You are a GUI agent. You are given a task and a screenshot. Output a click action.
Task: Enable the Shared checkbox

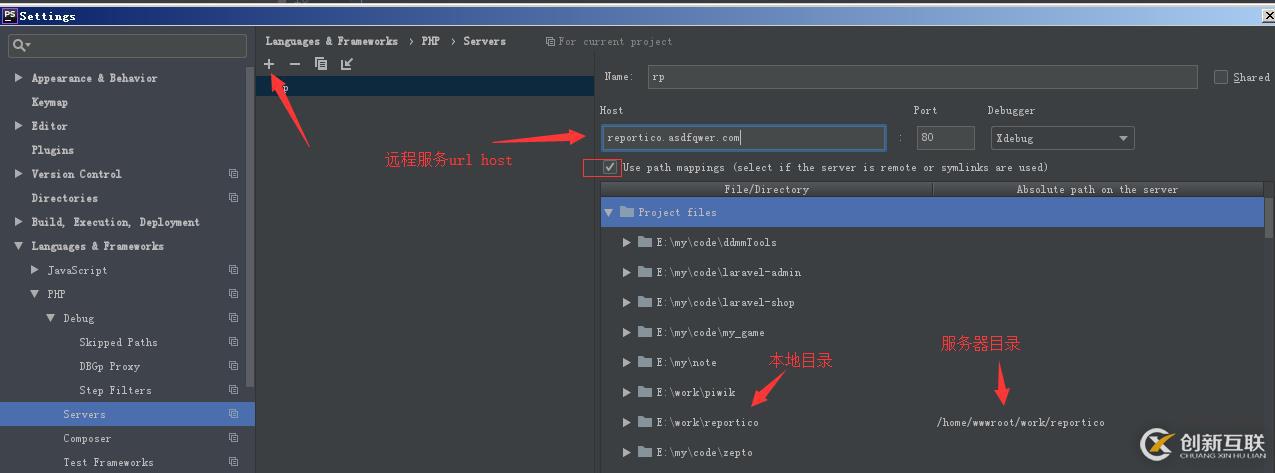[x=1221, y=77]
